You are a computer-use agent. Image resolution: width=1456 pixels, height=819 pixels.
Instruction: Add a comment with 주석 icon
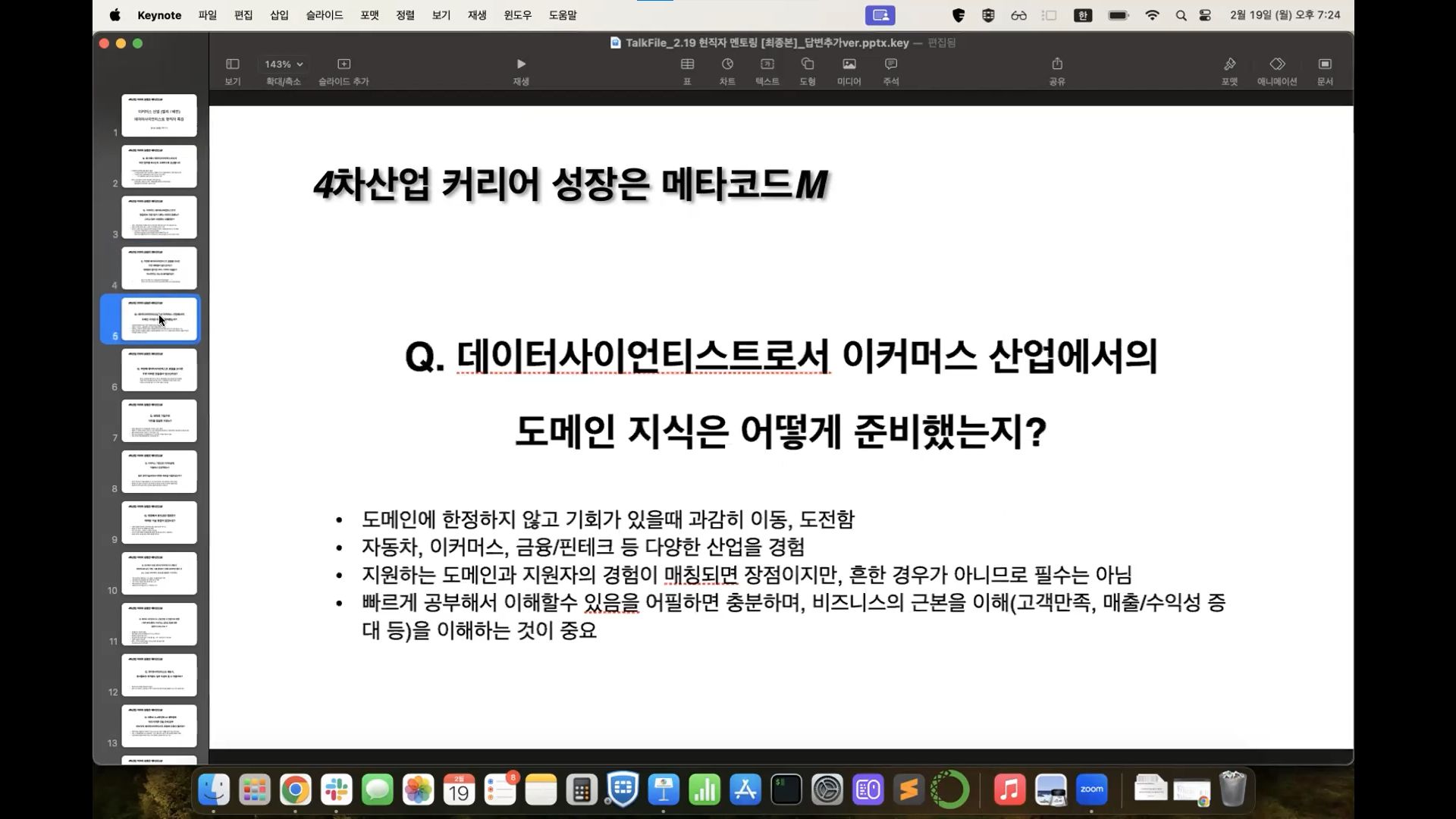890,64
